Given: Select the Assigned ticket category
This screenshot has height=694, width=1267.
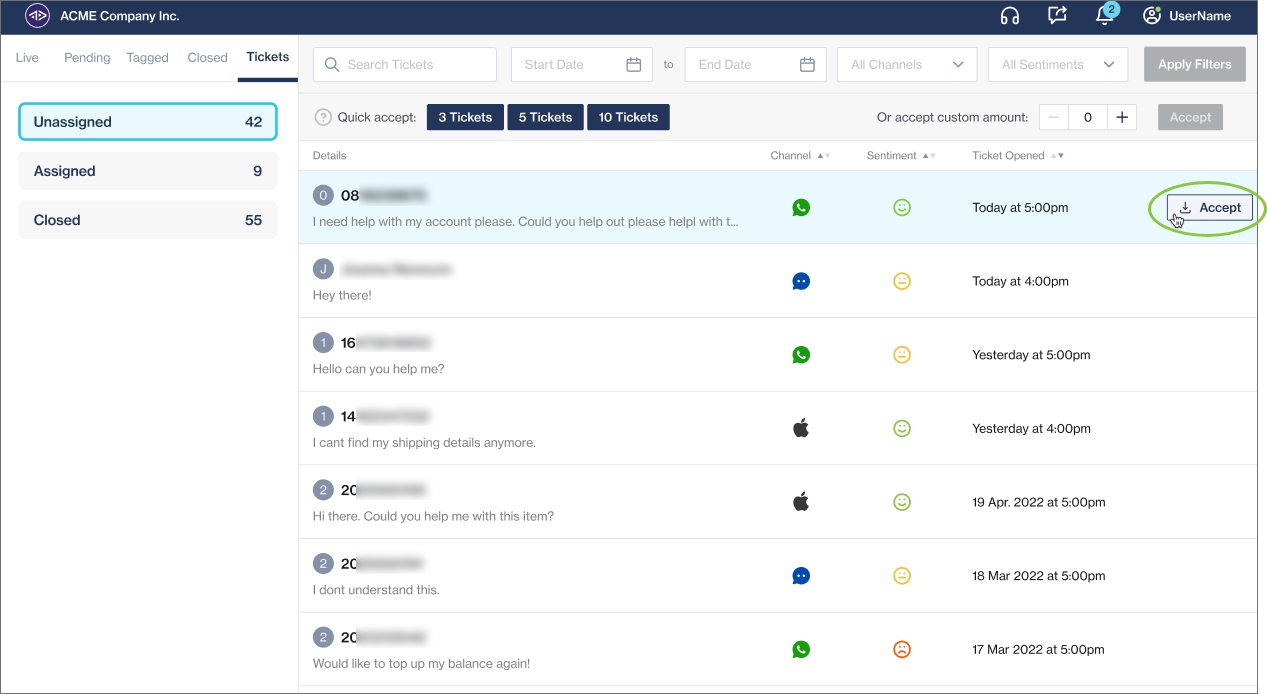Looking at the screenshot, I should click(x=147, y=171).
